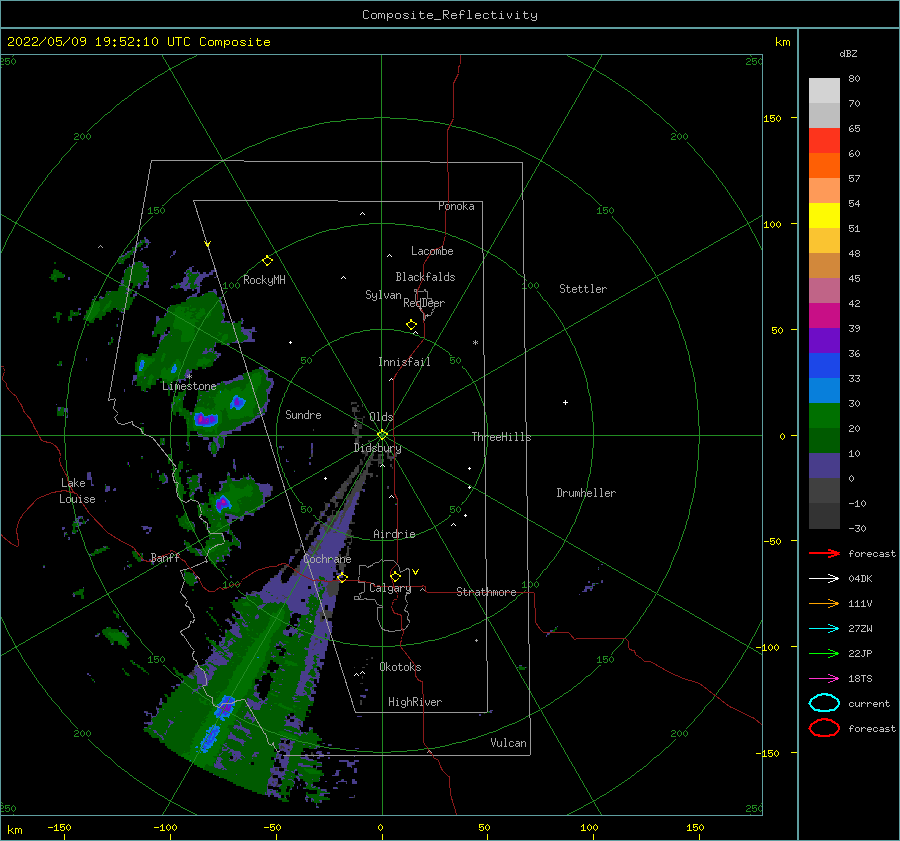
Task: Click the RedDeer city label
Action: click(424, 303)
